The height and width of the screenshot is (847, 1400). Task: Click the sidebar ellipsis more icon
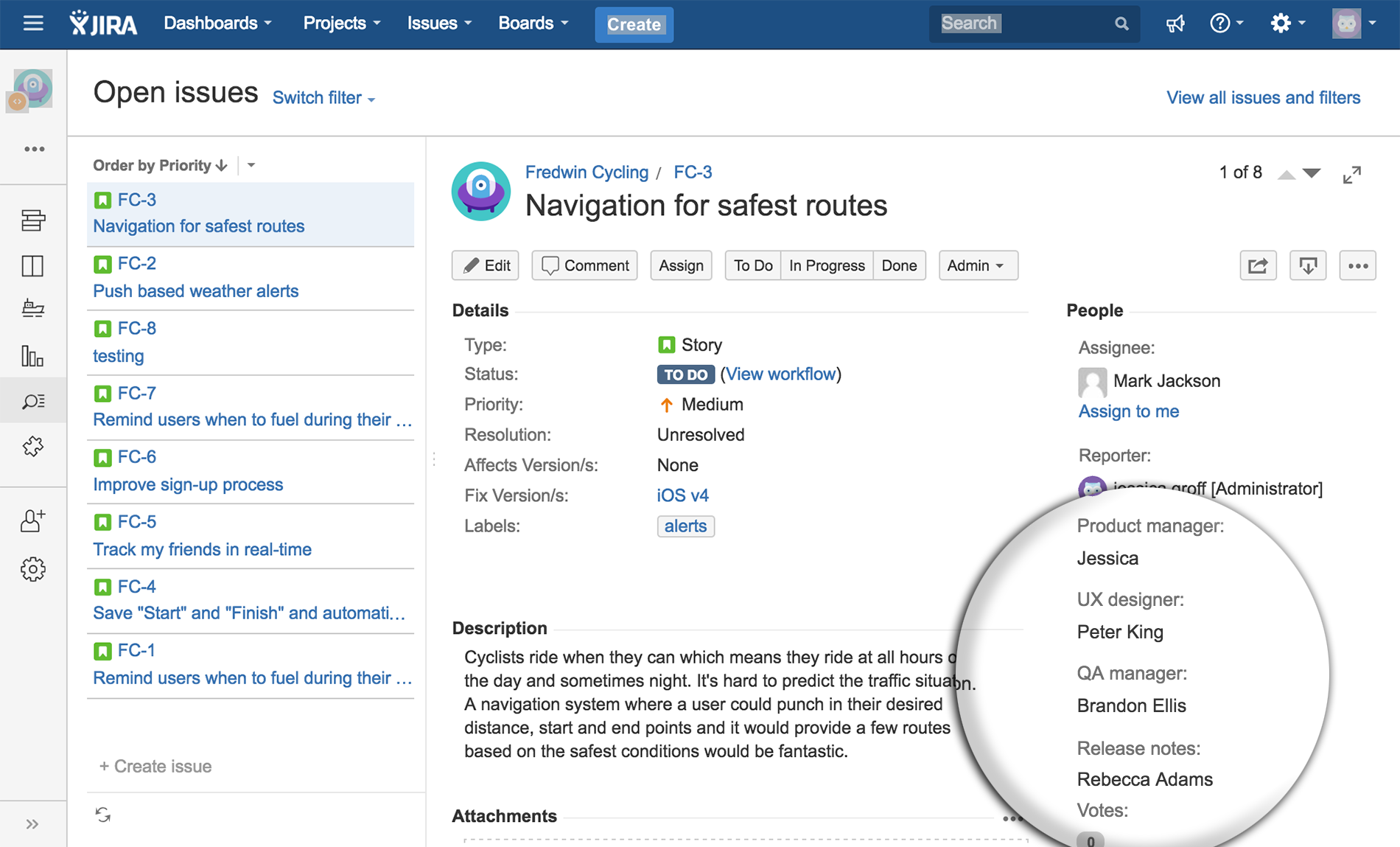[x=34, y=149]
